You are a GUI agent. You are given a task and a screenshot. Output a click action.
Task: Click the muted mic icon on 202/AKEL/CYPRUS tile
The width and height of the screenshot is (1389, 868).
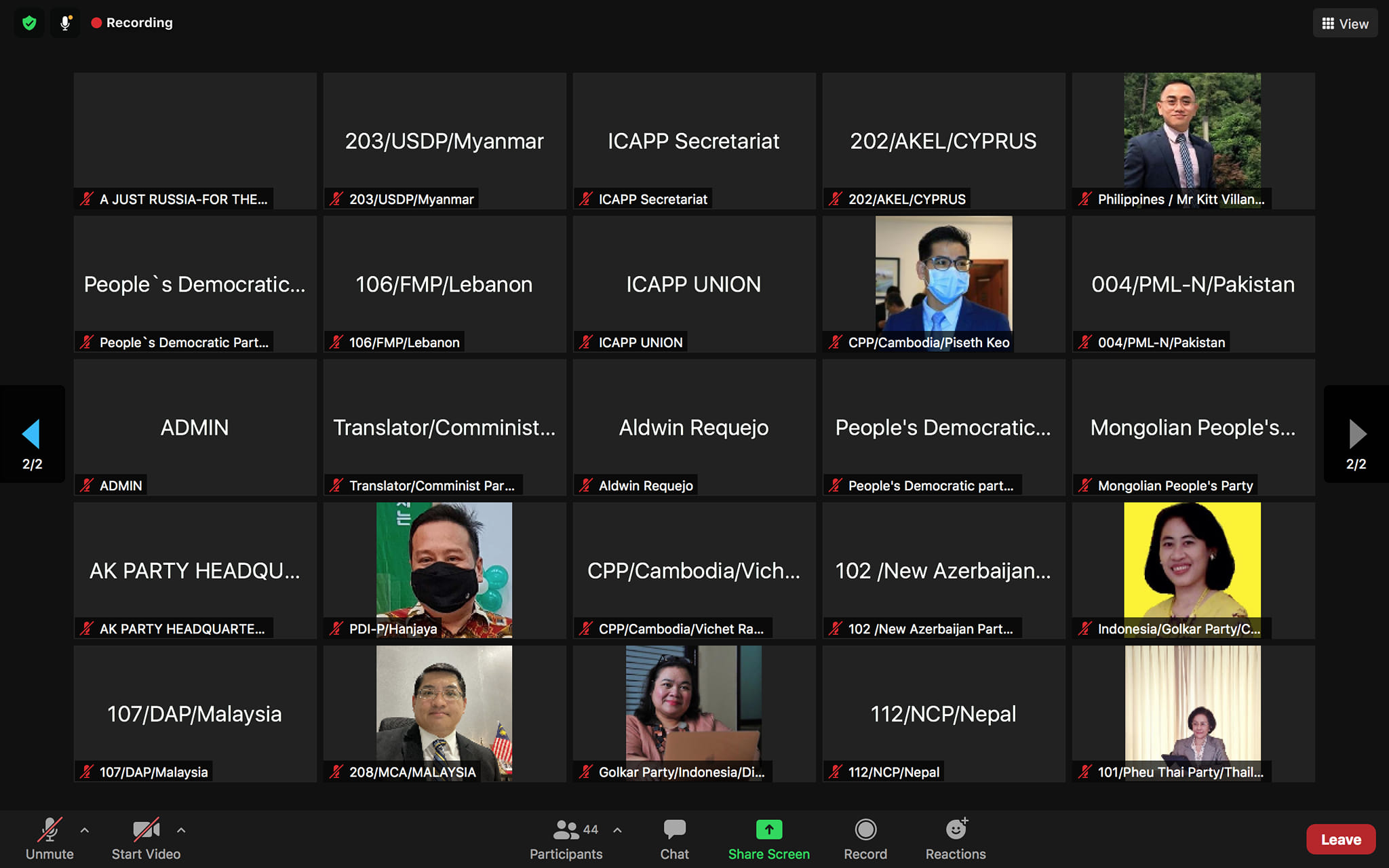pyautogui.click(x=836, y=199)
